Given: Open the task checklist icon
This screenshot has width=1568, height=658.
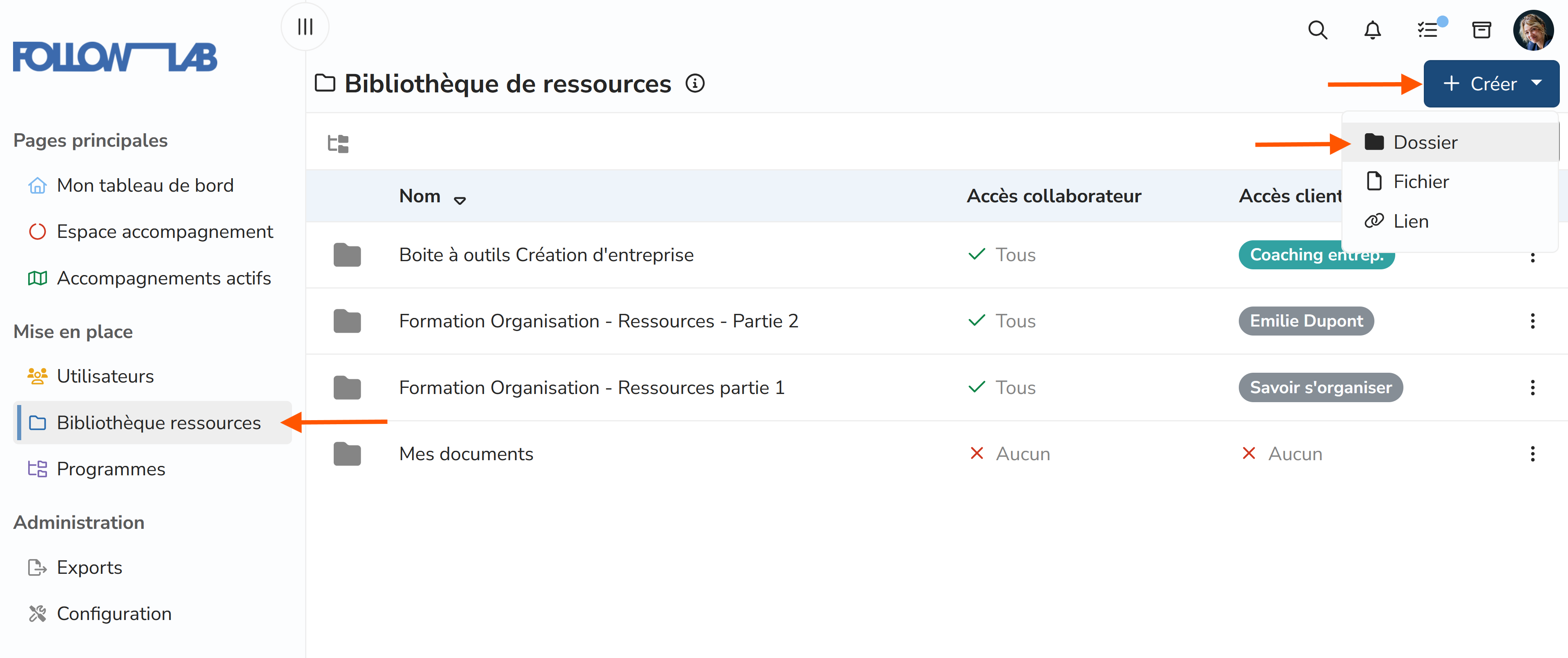Looking at the screenshot, I should 1427,29.
